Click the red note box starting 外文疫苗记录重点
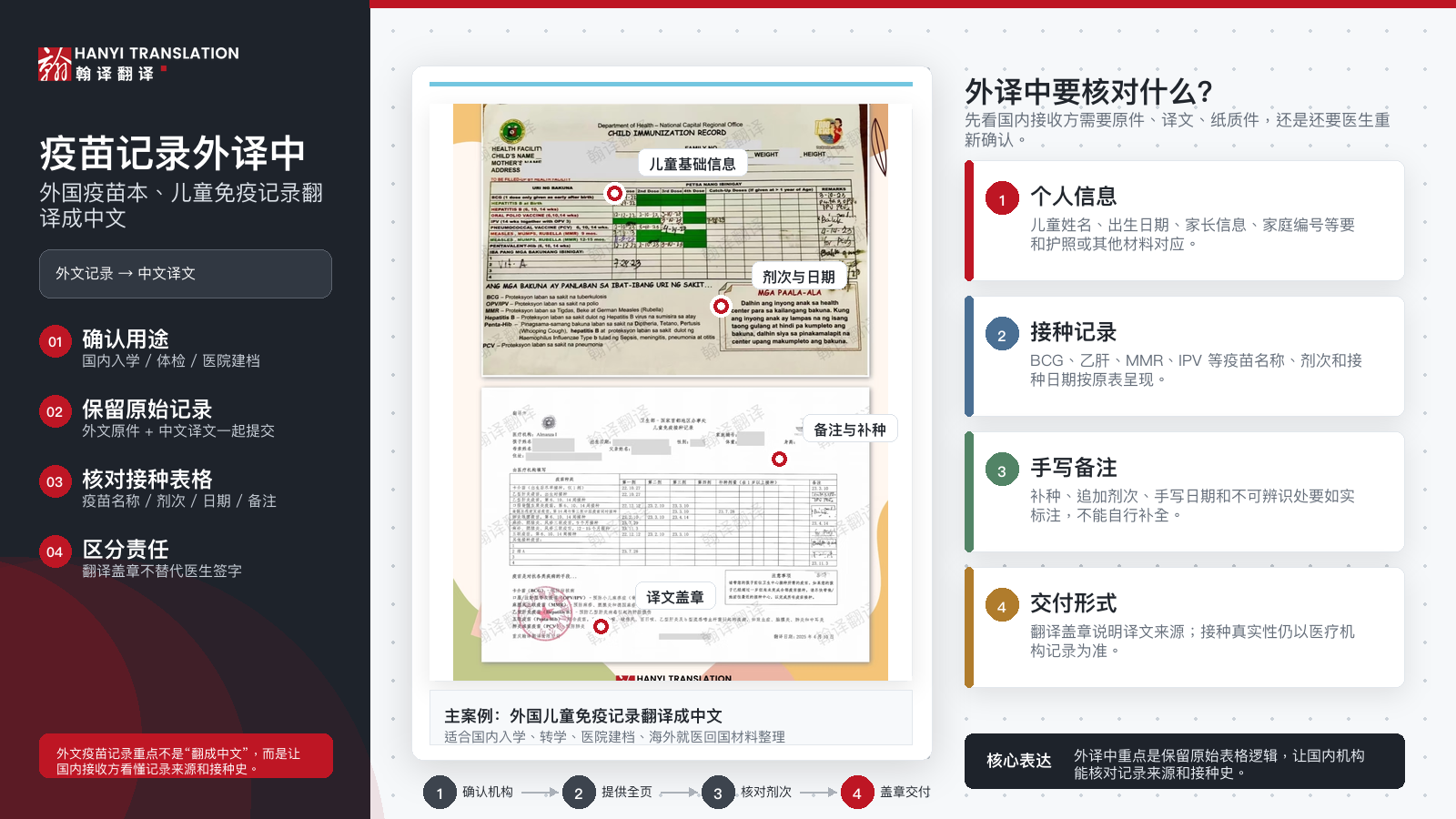 click(x=186, y=756)
